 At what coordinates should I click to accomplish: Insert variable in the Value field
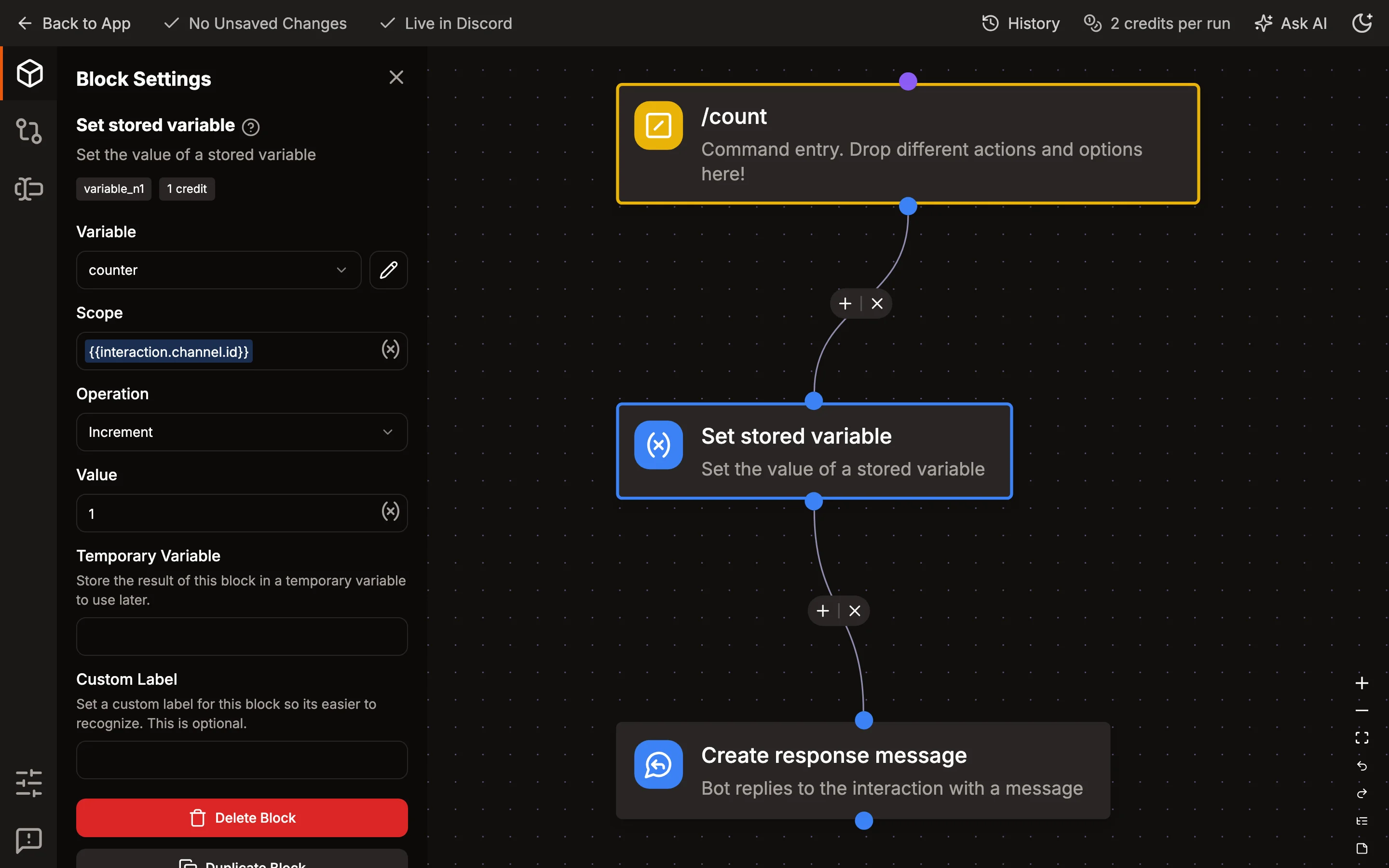click(x=390, y=512)
